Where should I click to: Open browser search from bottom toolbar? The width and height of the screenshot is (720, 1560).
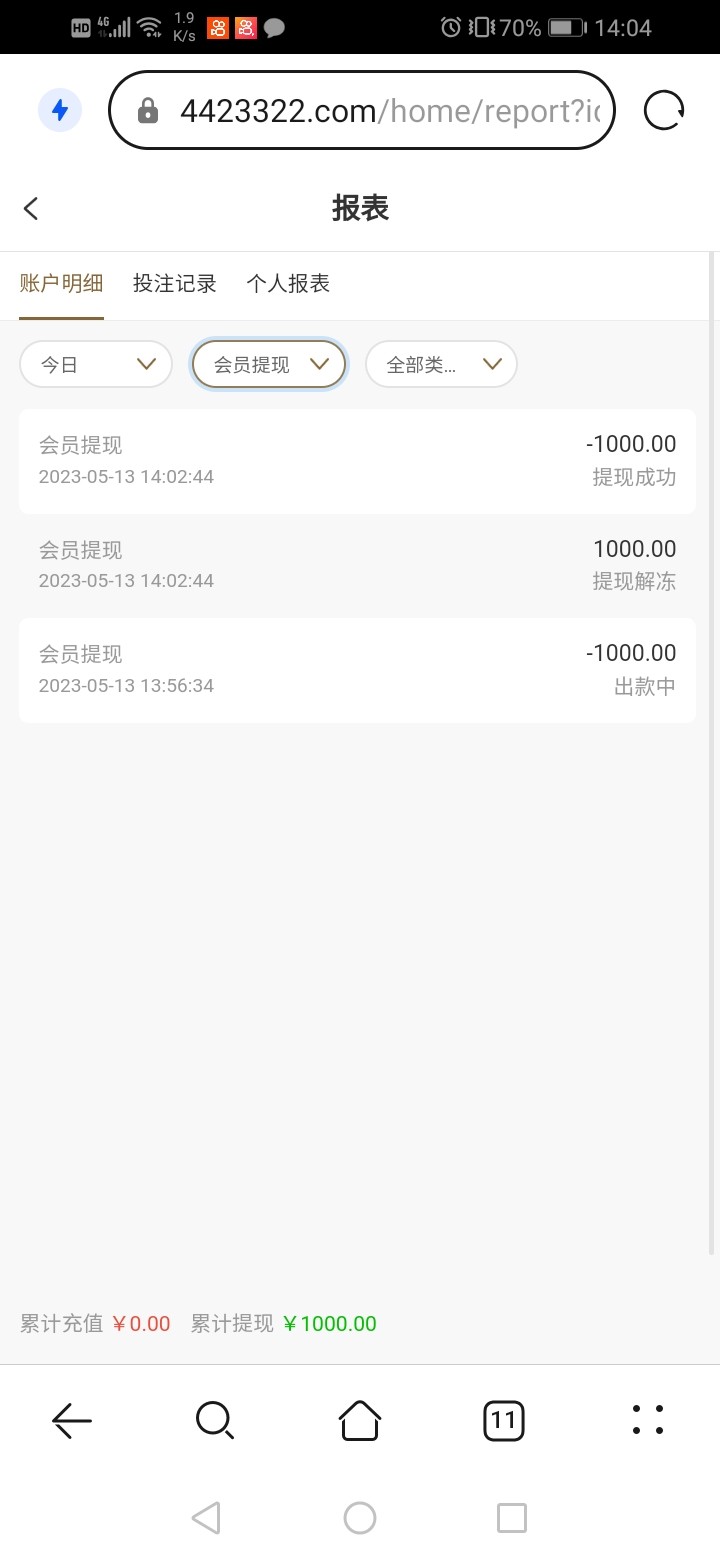coord(215,1419)
